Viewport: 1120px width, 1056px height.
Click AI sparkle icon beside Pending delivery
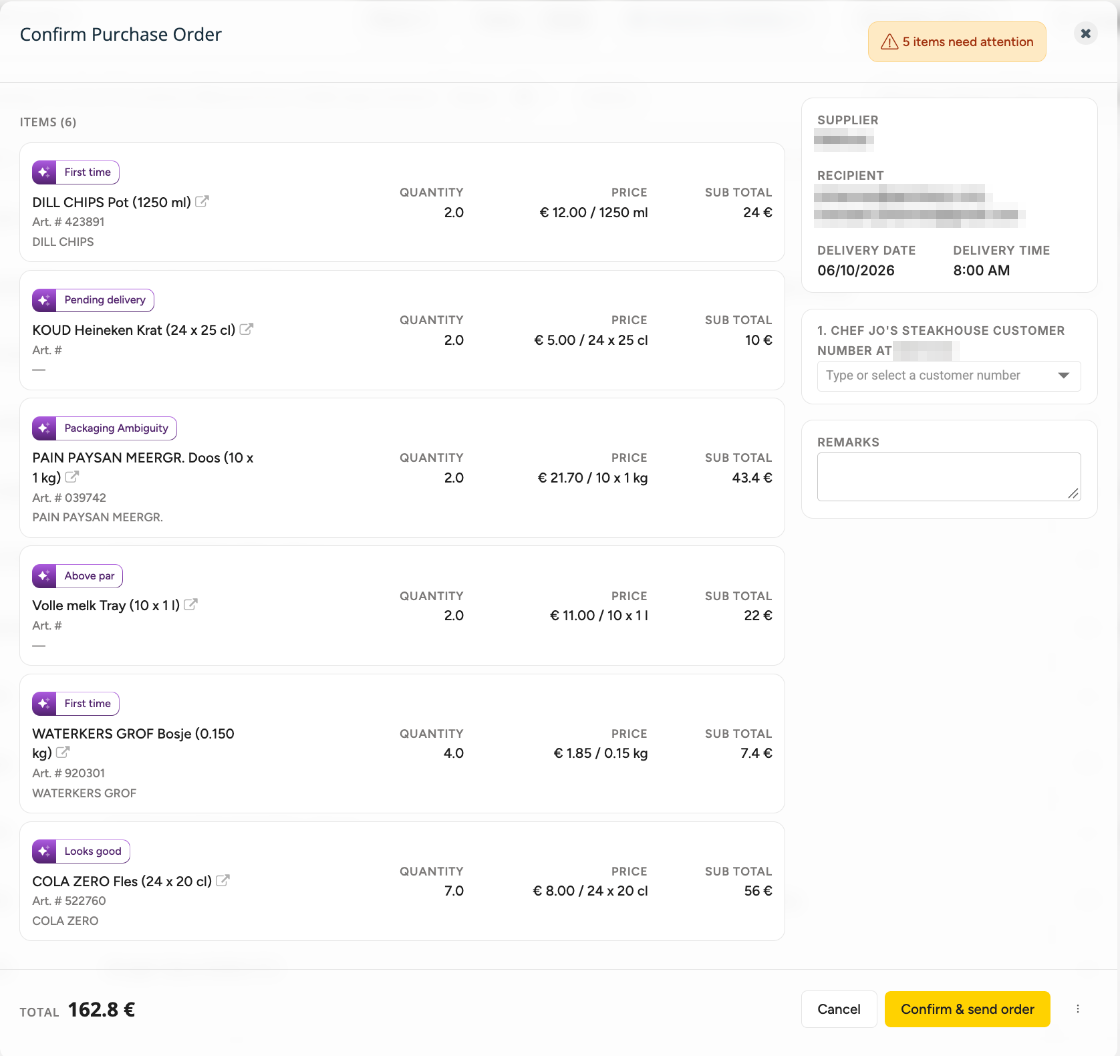[44, 300]
